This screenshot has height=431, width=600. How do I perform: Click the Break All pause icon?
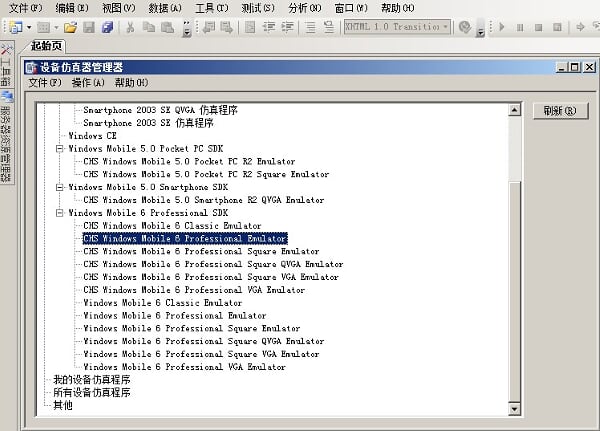point(520,27)
